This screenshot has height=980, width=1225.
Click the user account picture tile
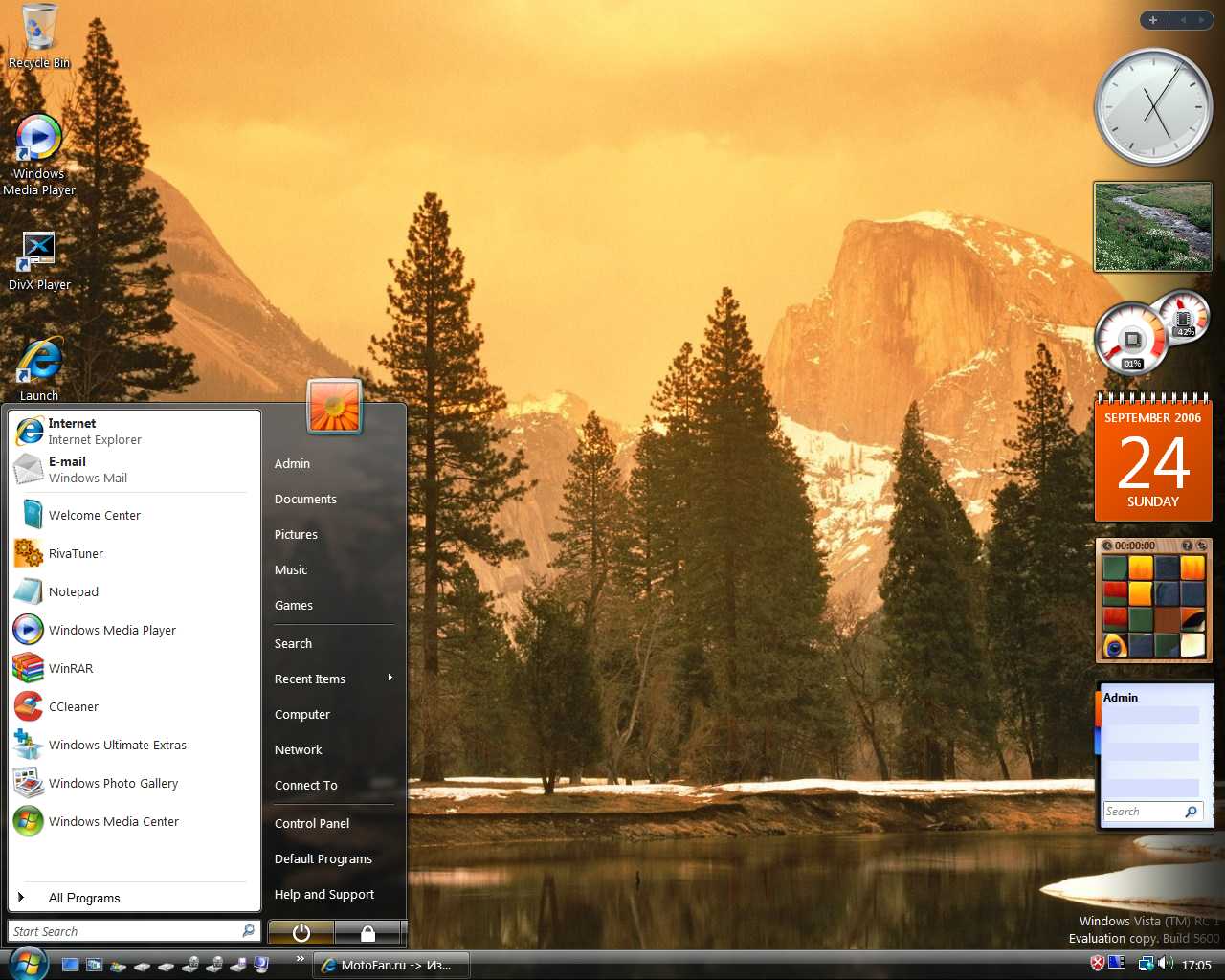tap(335, 406)
